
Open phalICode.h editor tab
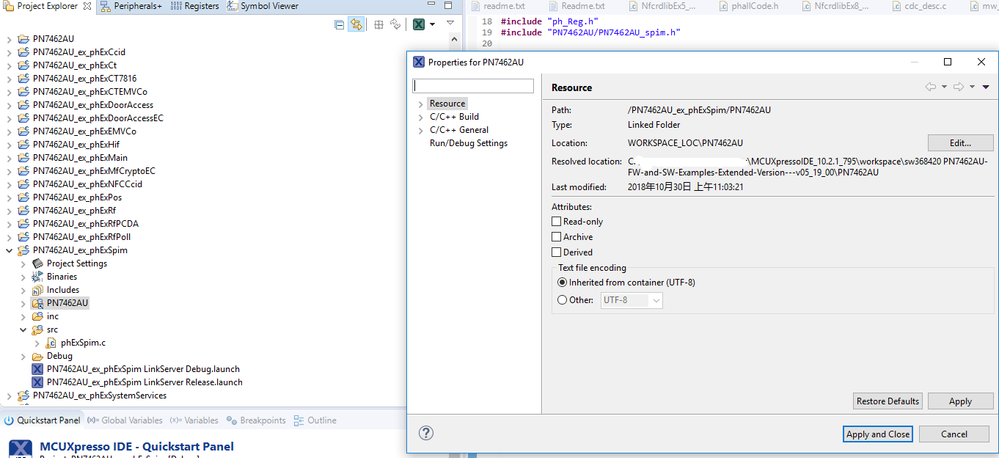pos(750,6)
